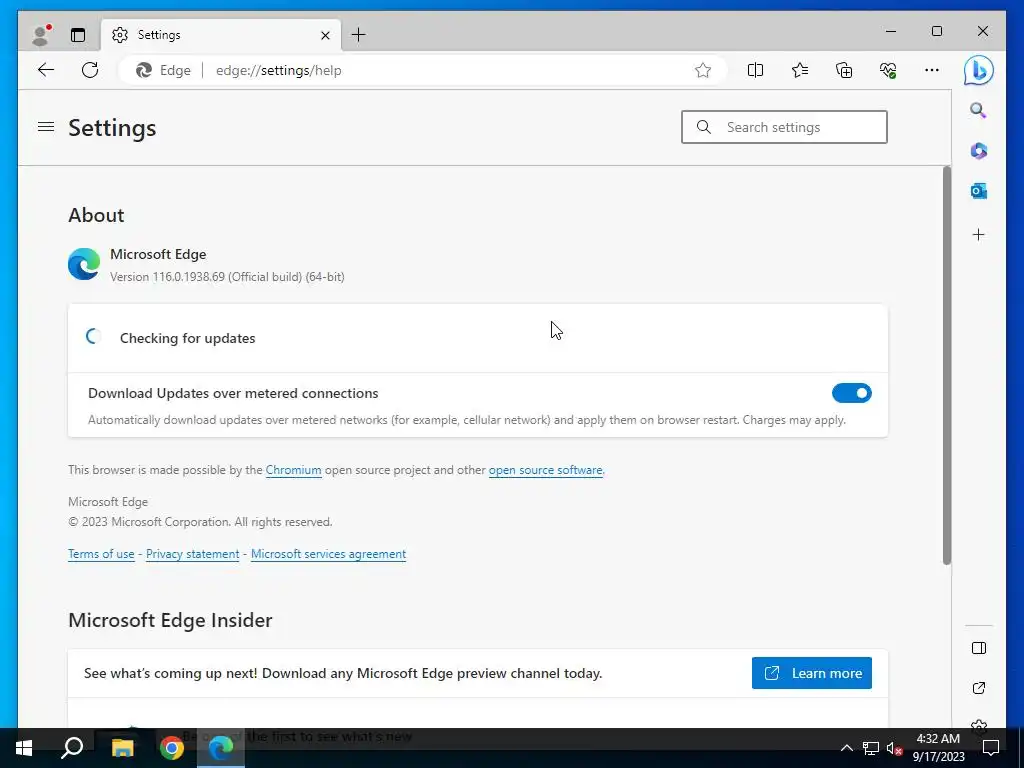Click the Edge site info icon in address bar
The height and width of the screenshot is (768, 1024).
click(164, 70)
